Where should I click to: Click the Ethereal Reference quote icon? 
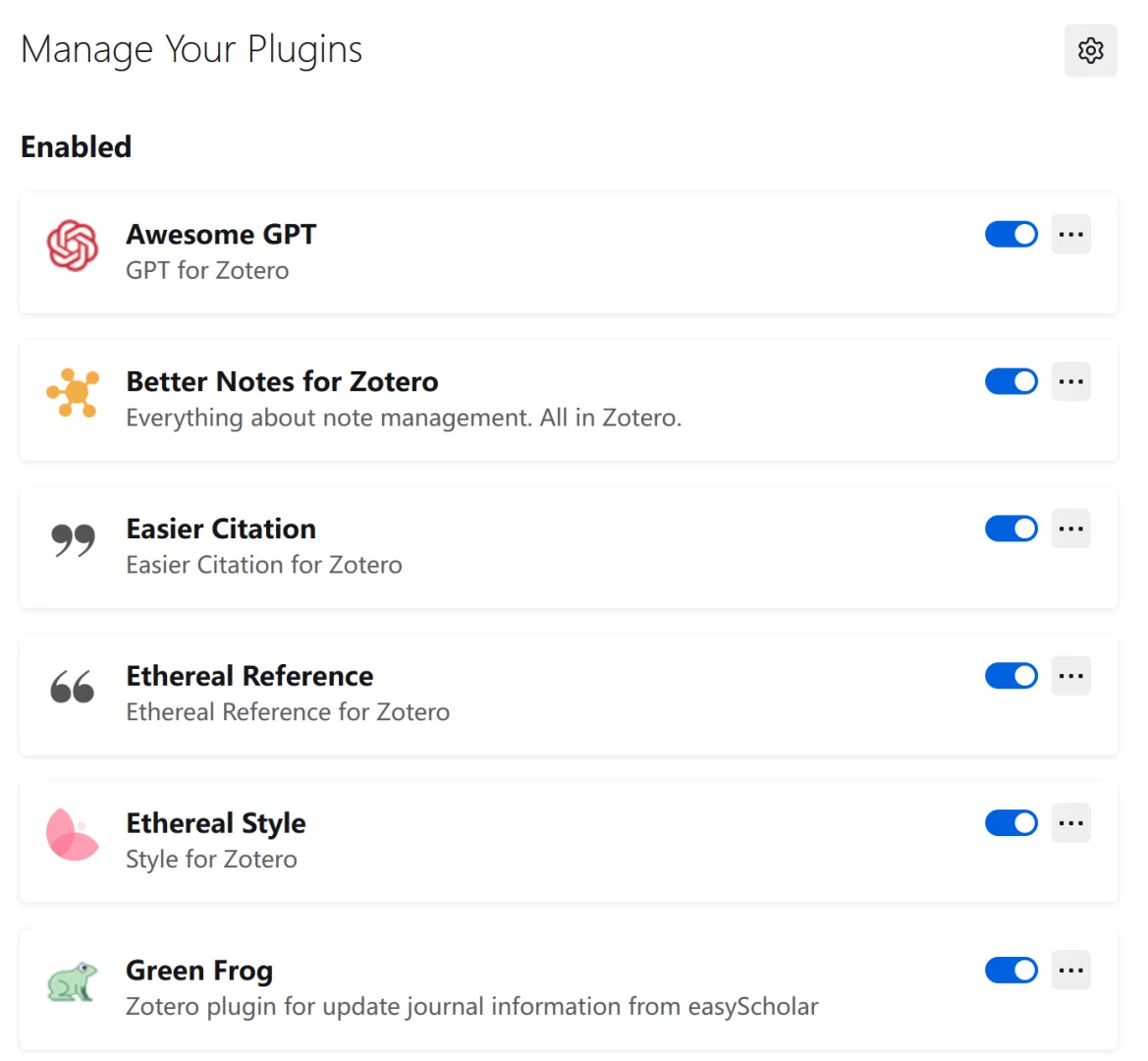tap(73, 687)
